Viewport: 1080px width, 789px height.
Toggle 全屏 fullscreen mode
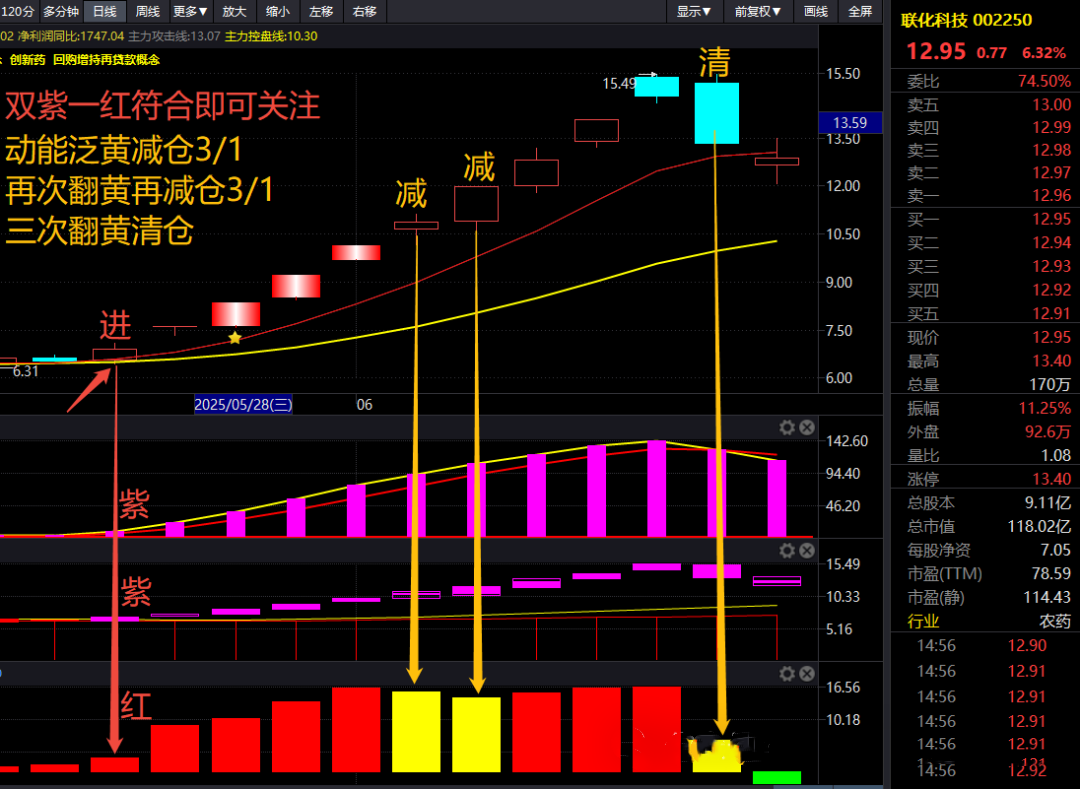(x=860, y=12)
